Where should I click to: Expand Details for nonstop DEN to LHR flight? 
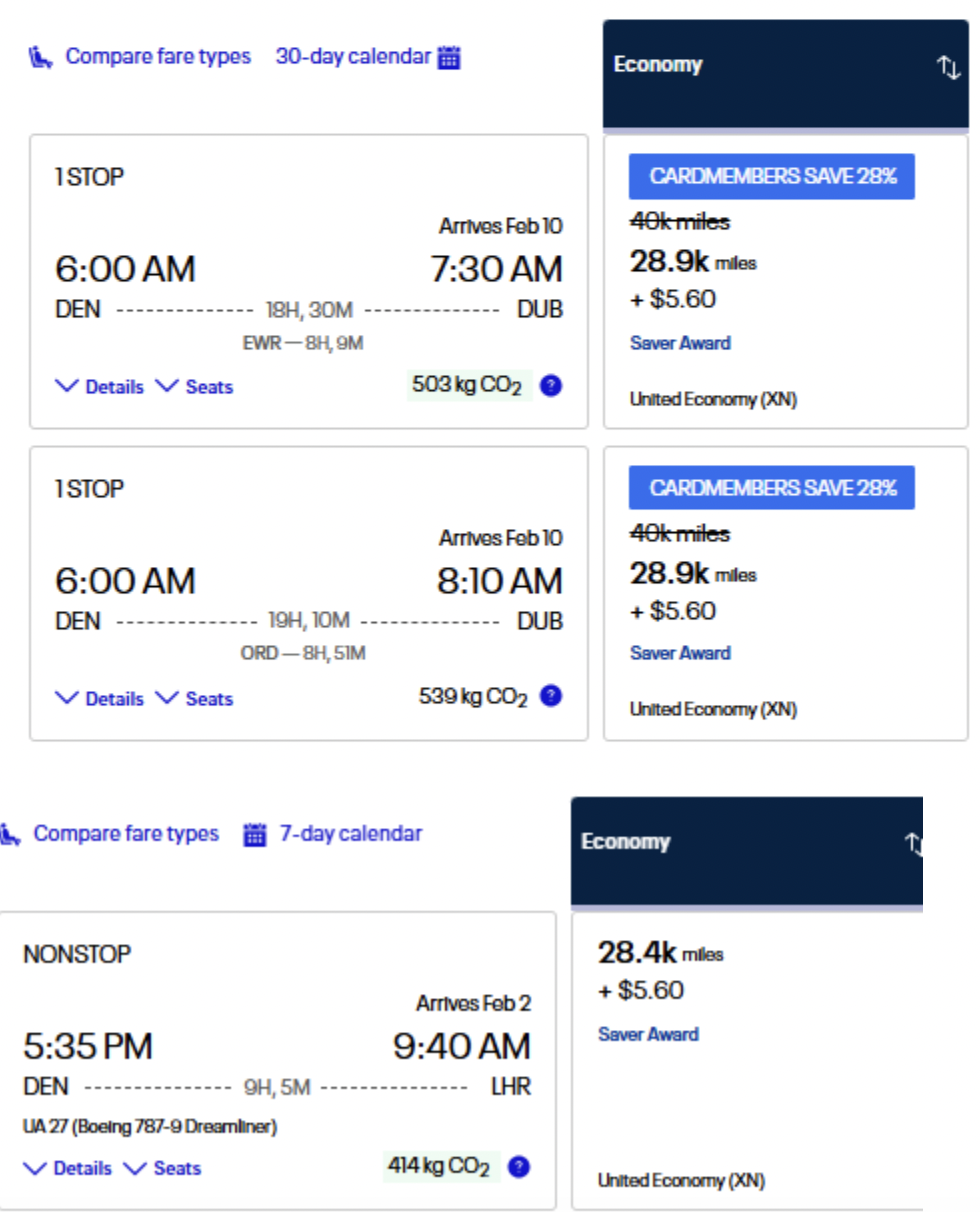click(x=68, y=1168)
